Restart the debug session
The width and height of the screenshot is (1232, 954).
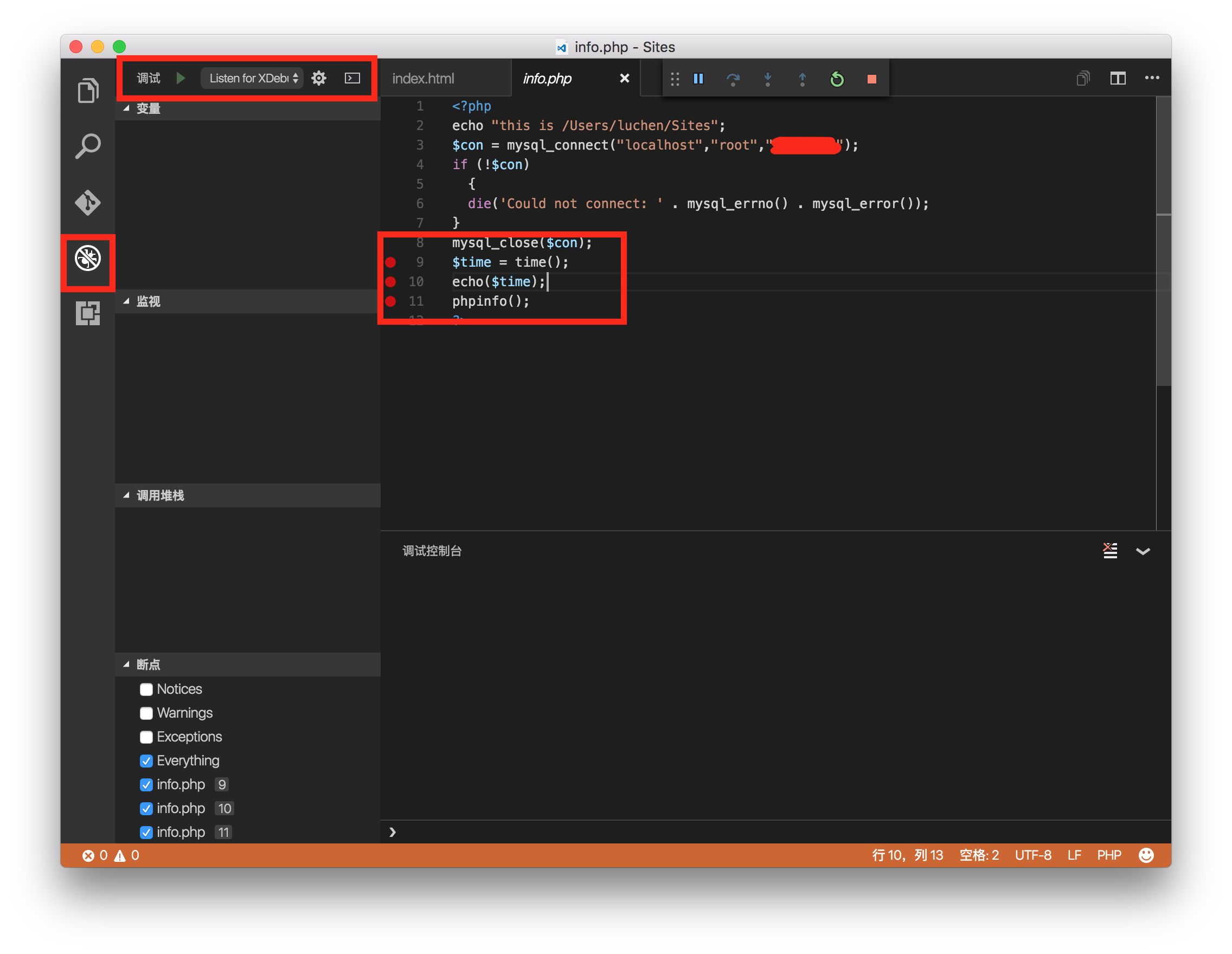pyautogui.click(x=837, y=79)
